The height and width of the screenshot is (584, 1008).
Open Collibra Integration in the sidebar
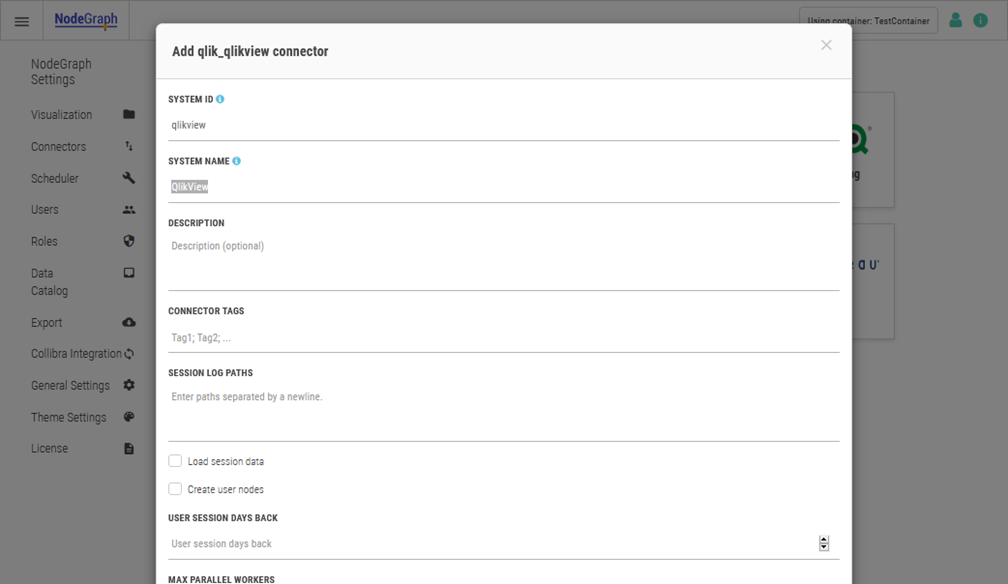tap(76, 354)
